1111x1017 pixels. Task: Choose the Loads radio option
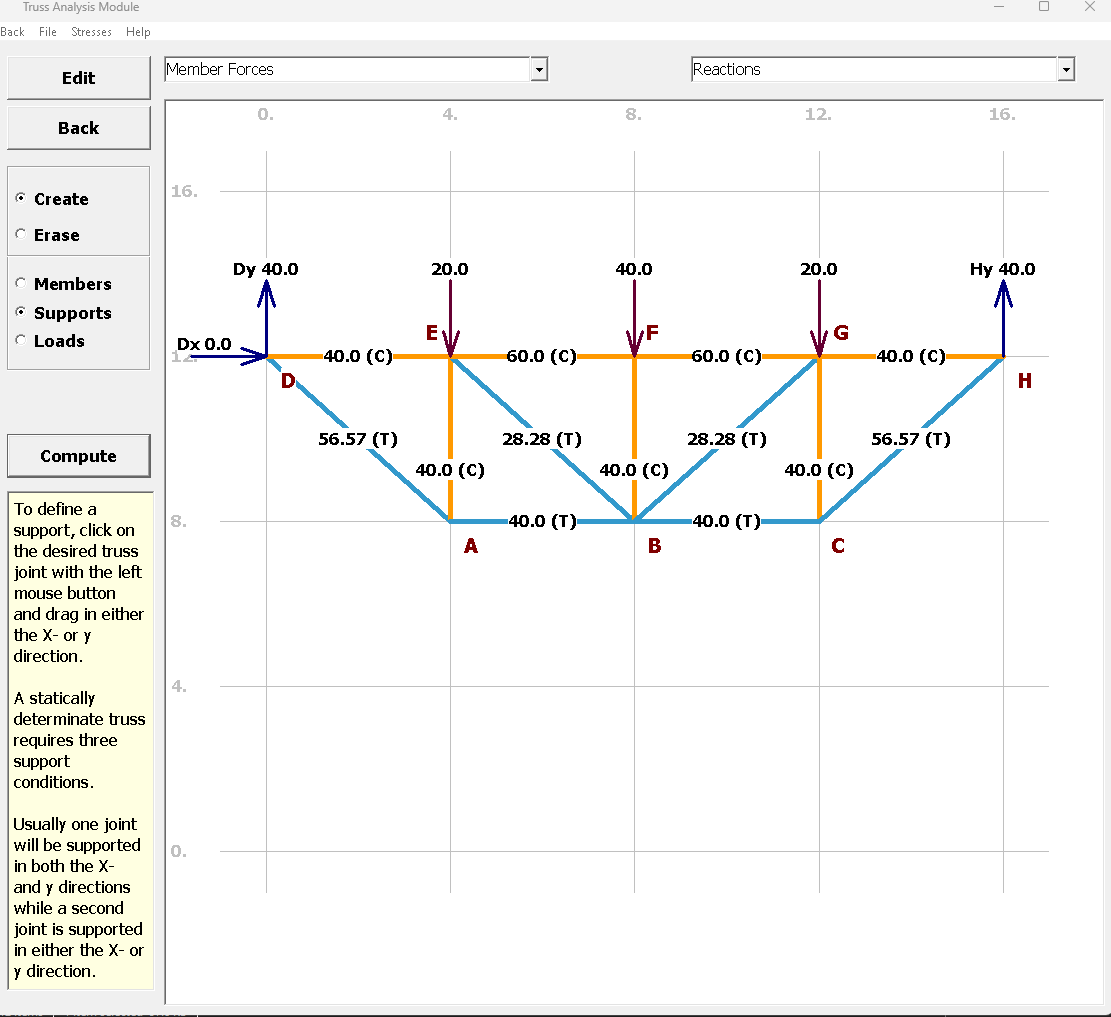click(50, 341)
